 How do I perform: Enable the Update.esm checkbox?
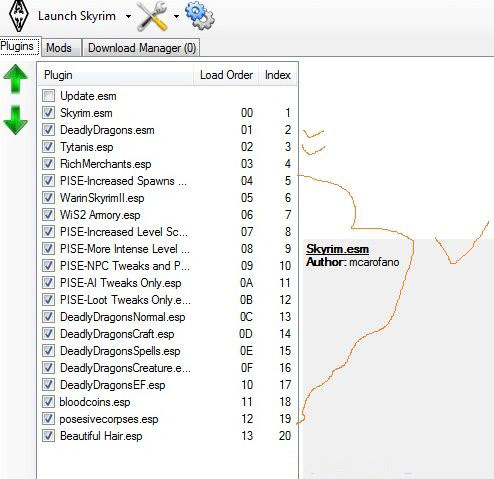tap(48, 96)
